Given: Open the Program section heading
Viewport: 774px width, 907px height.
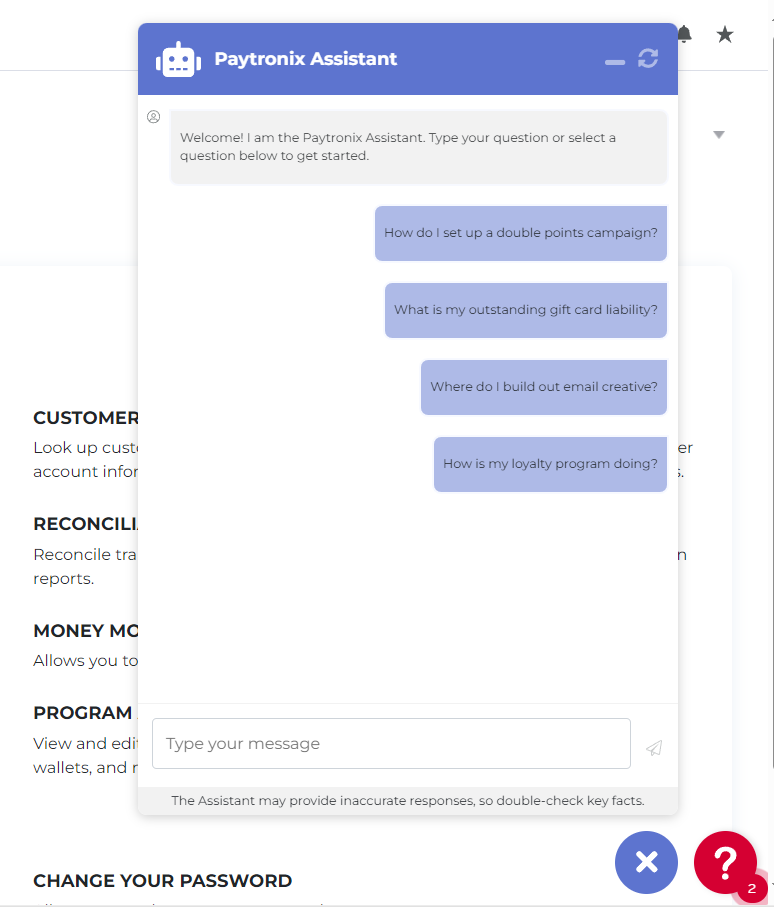Looking at the screenshot, I should tap(83, 713).
